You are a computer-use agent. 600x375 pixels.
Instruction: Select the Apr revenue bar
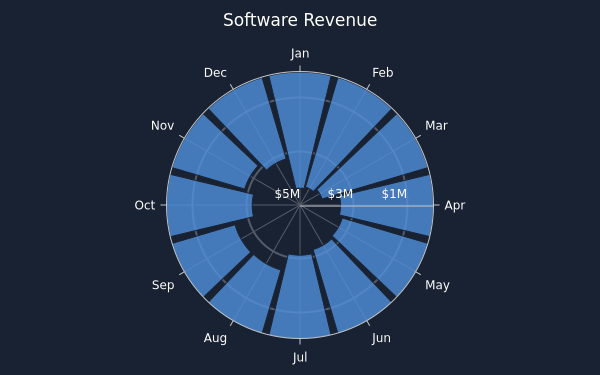pyautogui.click(x=386, y=205)
